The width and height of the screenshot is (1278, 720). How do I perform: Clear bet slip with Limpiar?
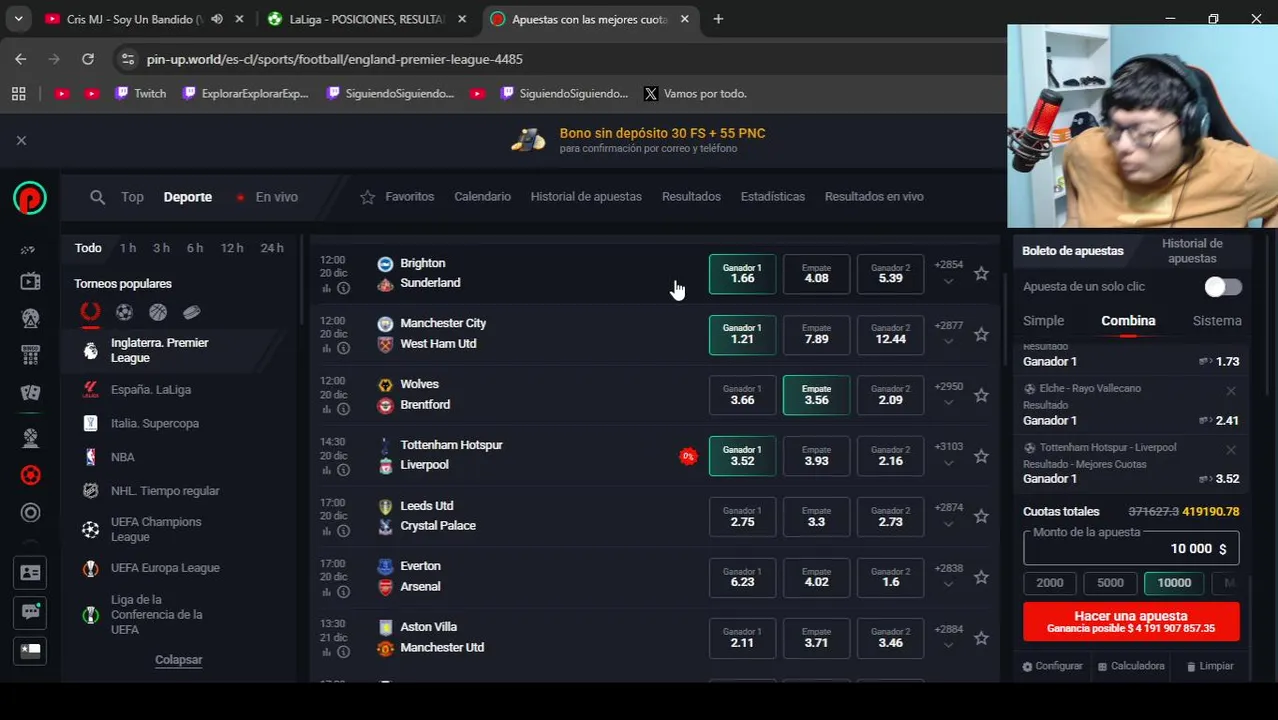tap(1210, 666)
